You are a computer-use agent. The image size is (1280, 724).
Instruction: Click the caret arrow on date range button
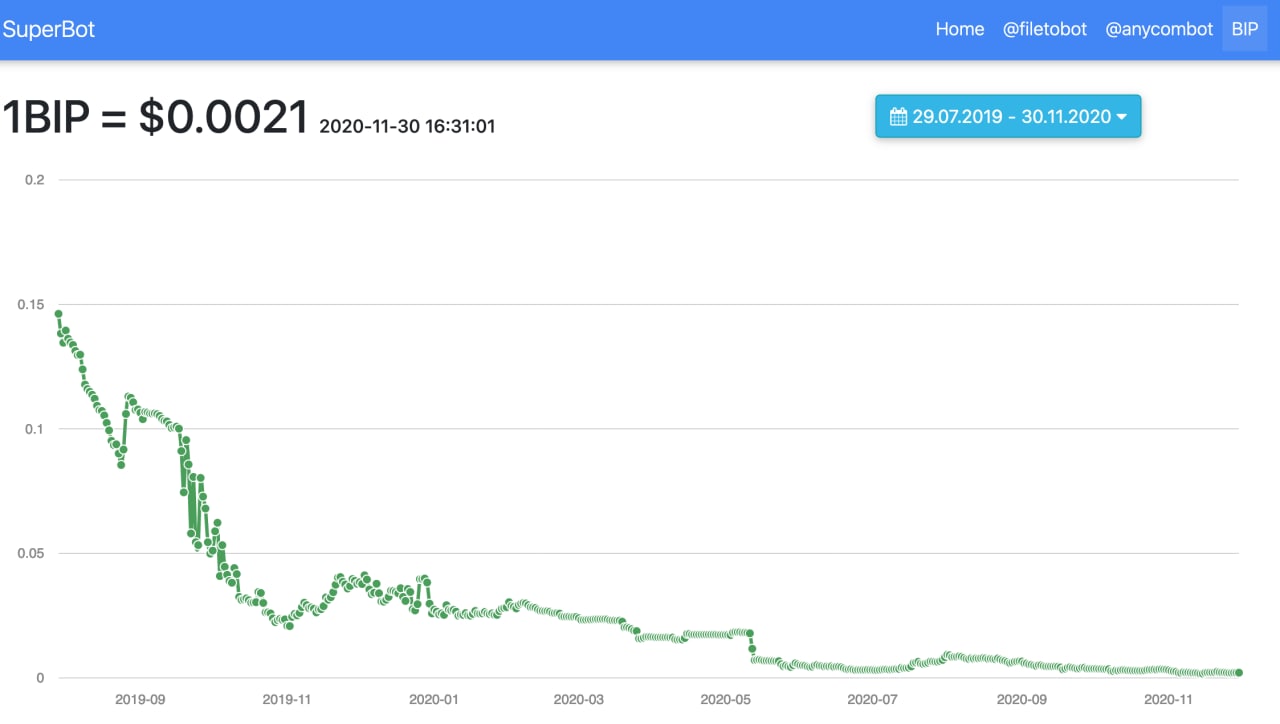pos(1122,117)
